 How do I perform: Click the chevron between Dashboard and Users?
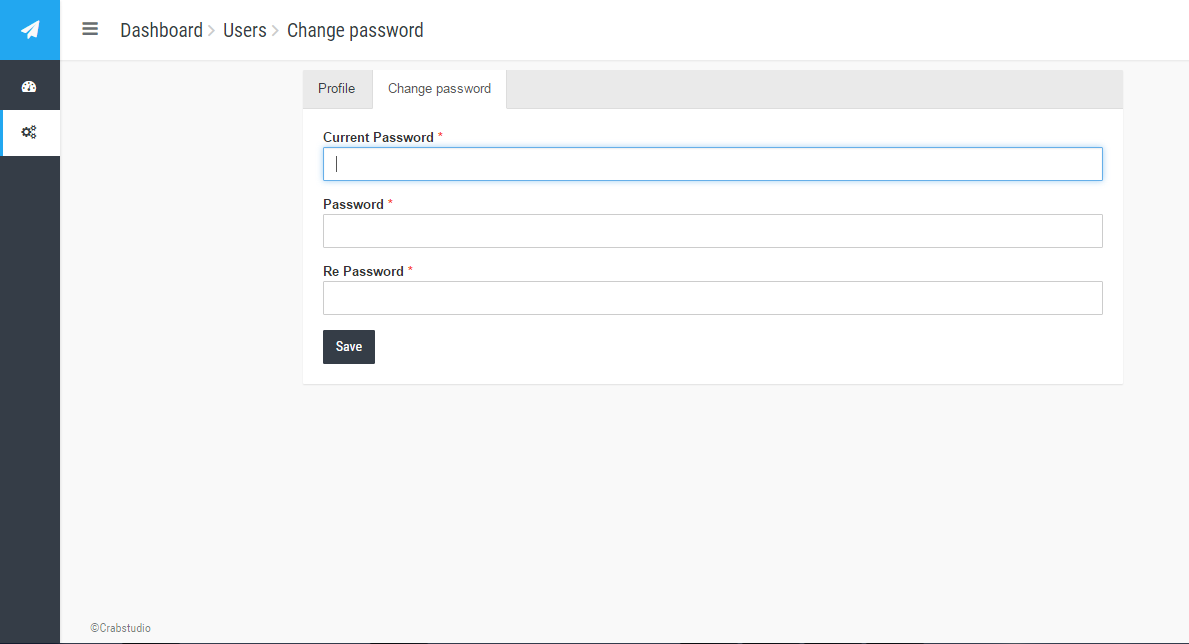point(212,30)
